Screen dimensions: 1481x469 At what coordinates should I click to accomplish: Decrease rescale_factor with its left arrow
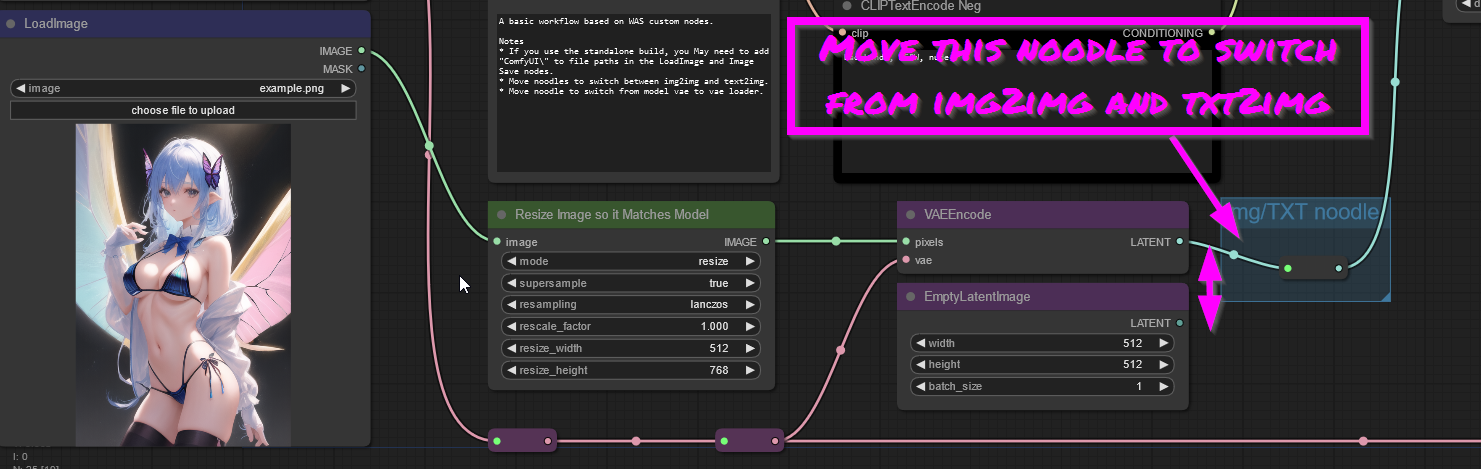click(511, 326)
